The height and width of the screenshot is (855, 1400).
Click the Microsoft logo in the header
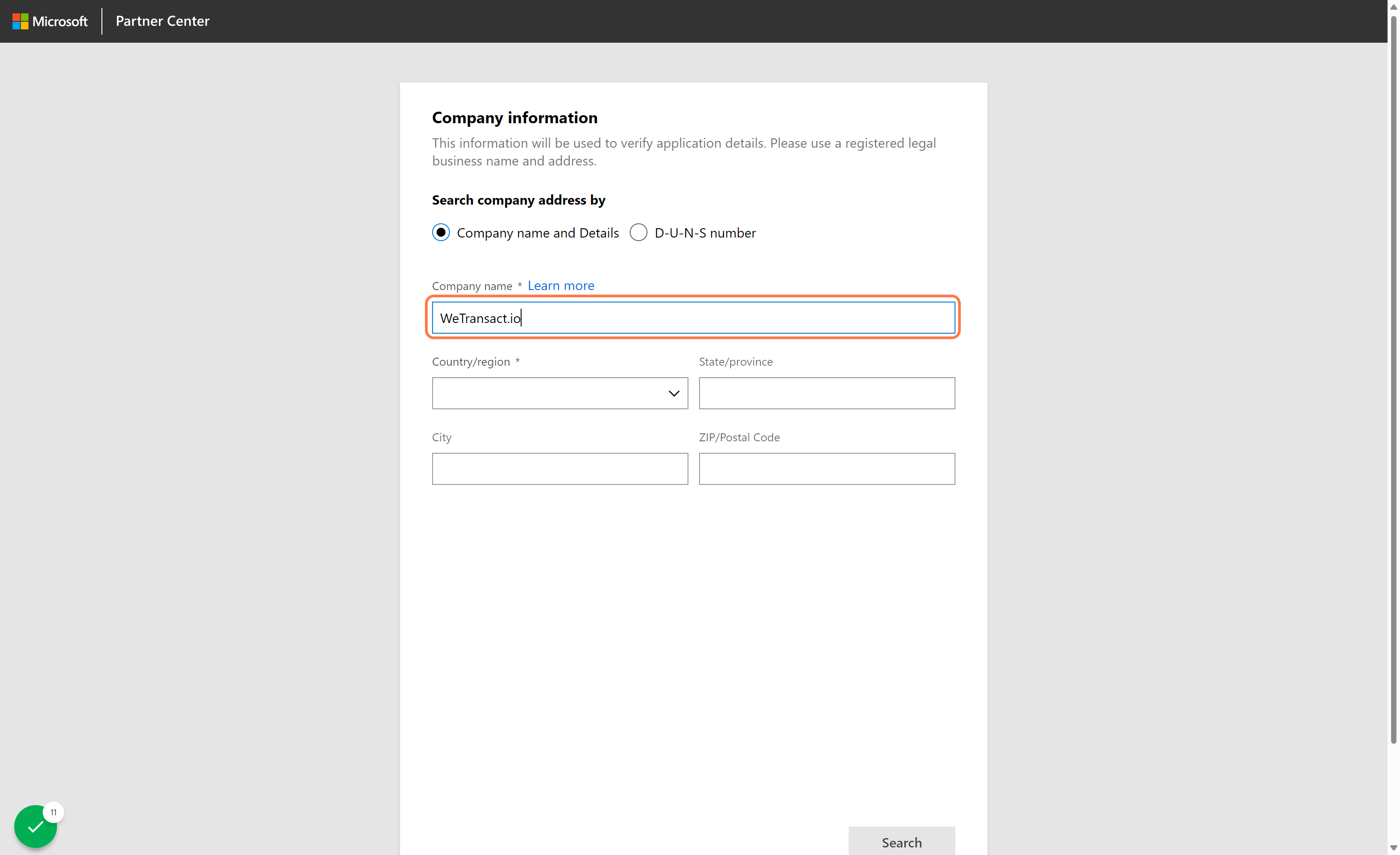click(50, 21)
